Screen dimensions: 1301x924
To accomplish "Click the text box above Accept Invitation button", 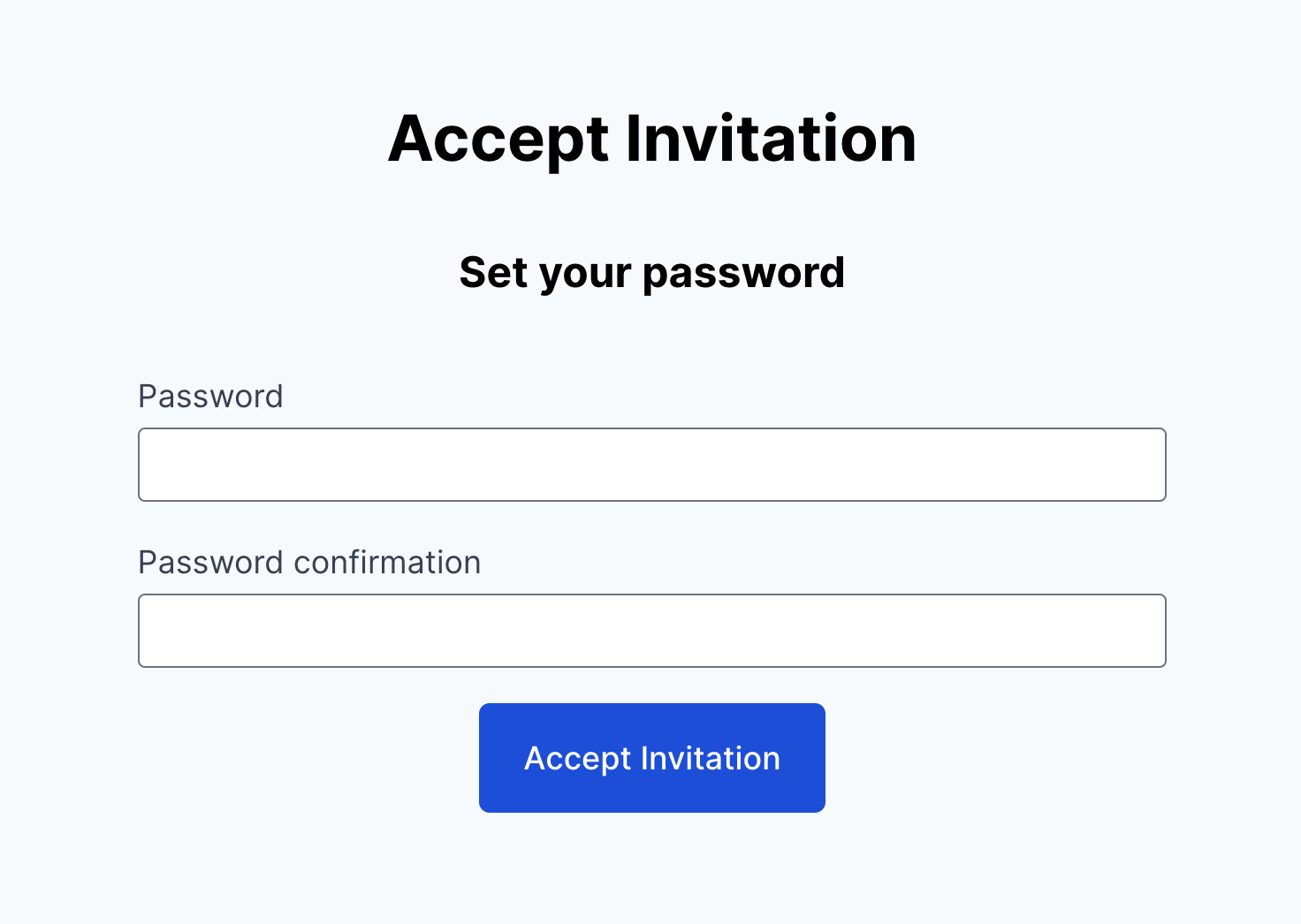I will [x=651, y=631].
